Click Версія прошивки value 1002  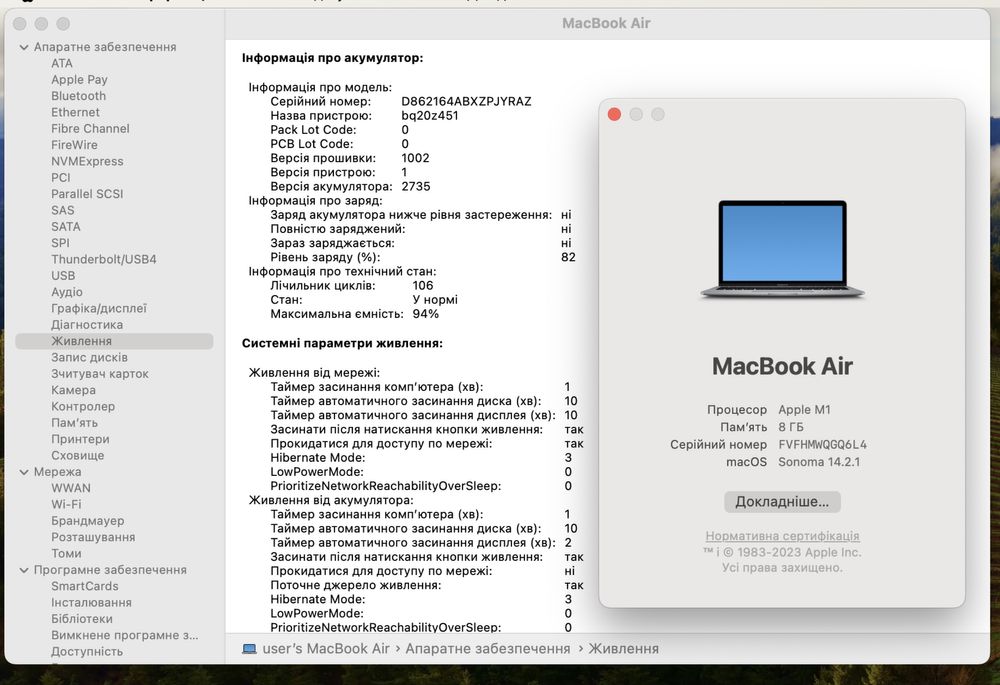click(x=415, y=158)
